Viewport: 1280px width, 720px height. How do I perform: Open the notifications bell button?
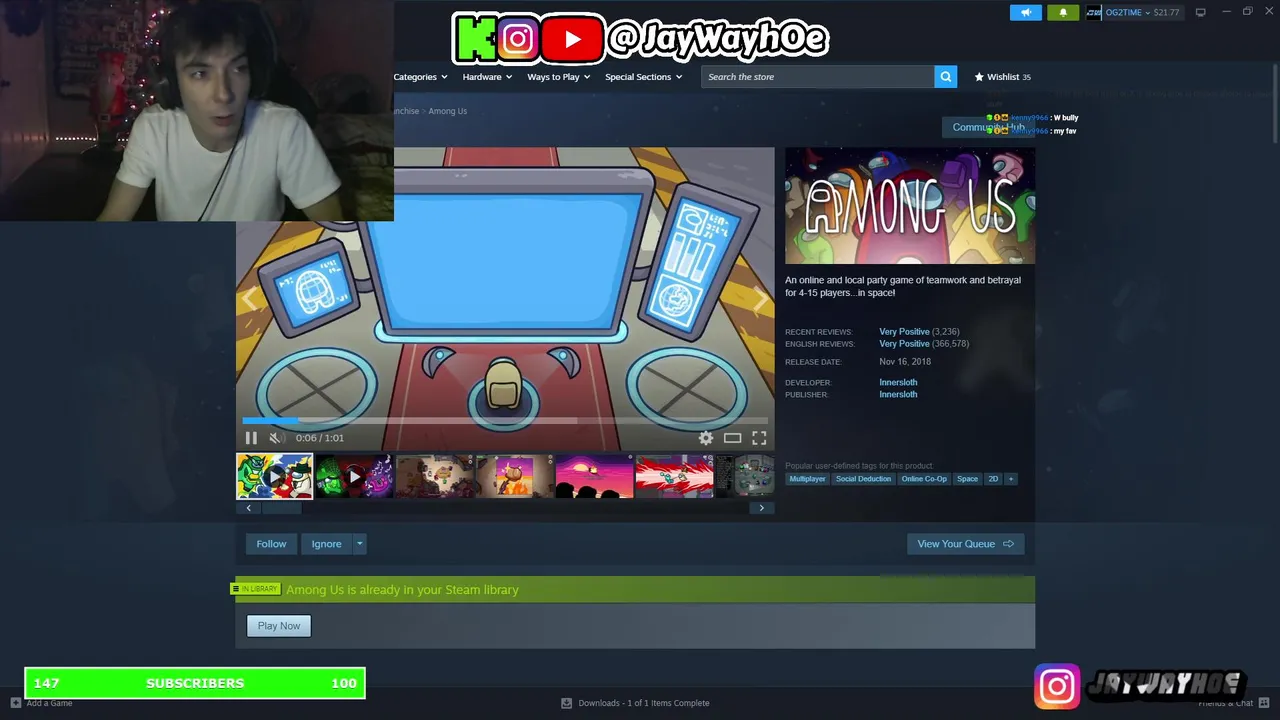click(x=1063, y=12)
